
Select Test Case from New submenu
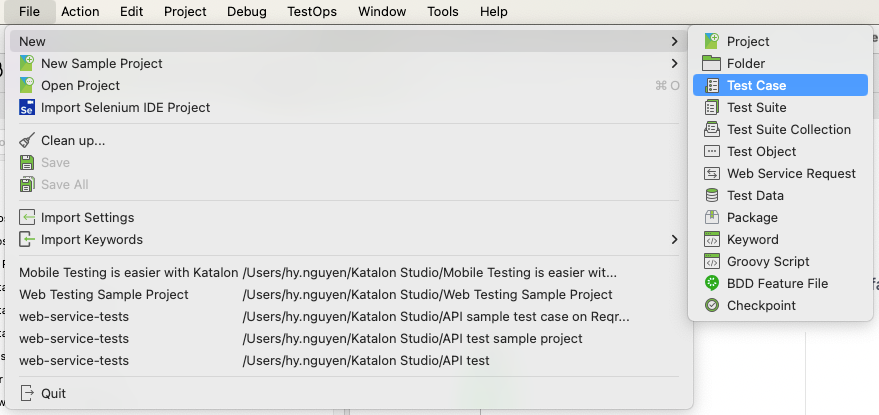pos(780,85)
